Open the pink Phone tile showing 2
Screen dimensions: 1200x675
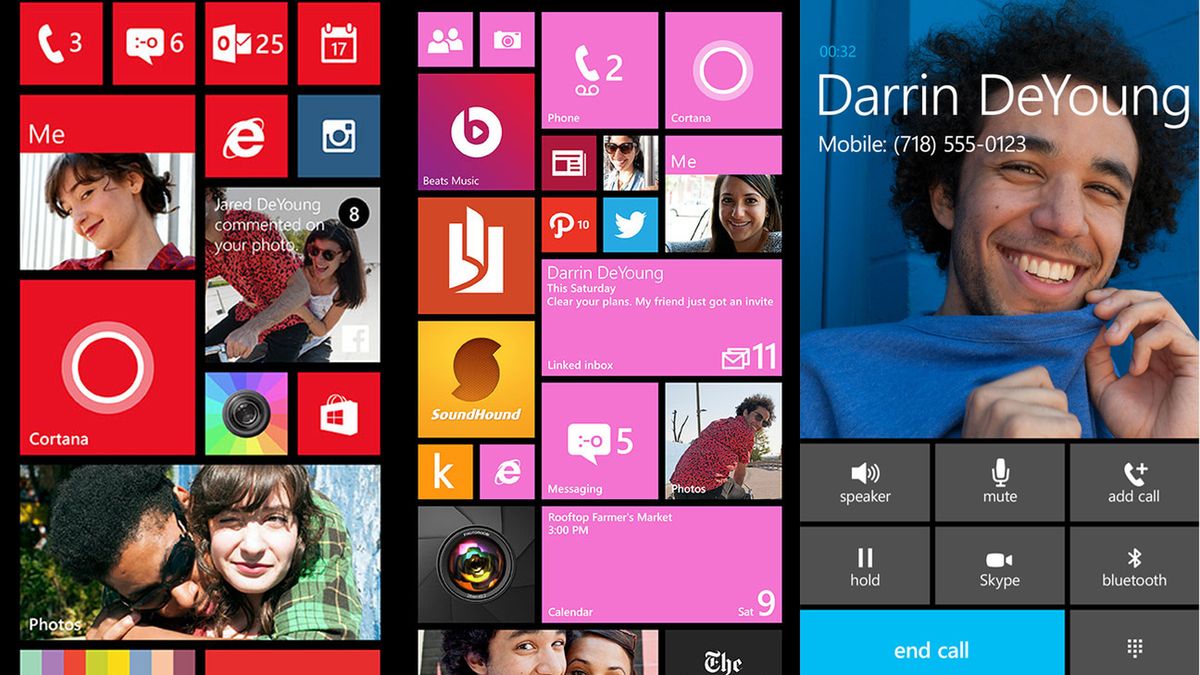point(600,70)
